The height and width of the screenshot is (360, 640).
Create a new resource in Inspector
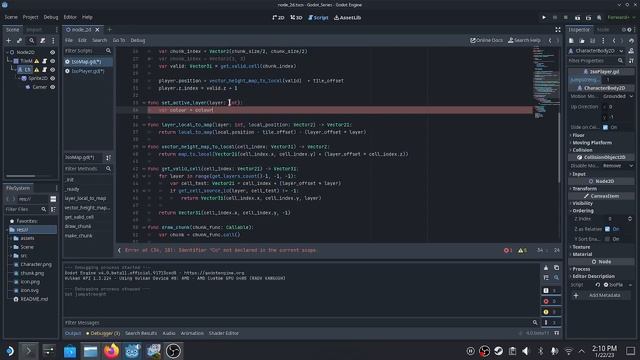[571, 40]
